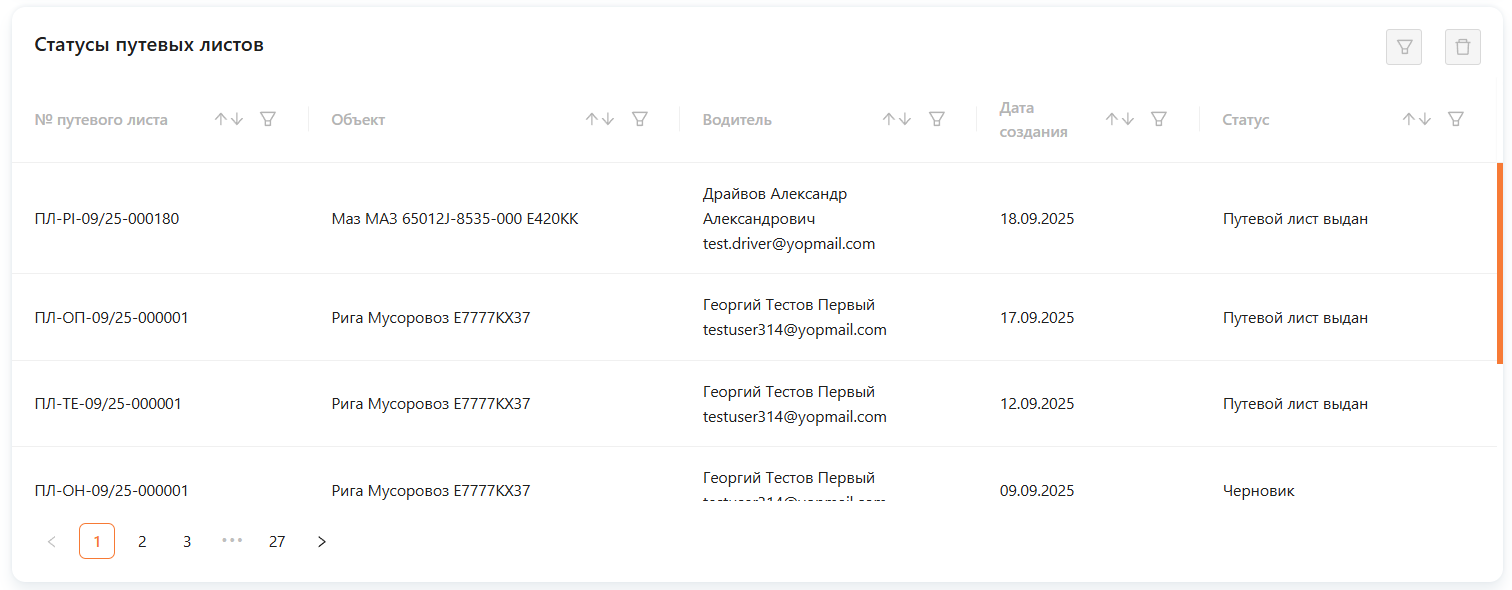Click next page arrow

coord(322,541)
